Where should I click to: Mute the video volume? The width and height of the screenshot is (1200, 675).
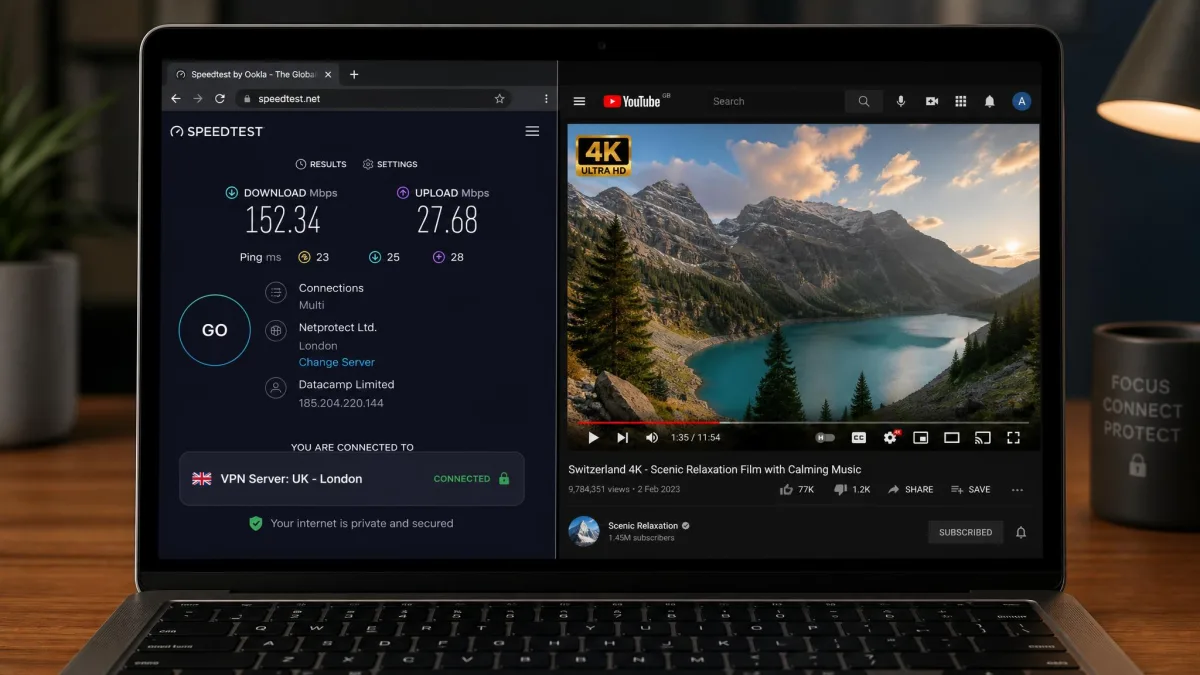(x=652, y=437)
